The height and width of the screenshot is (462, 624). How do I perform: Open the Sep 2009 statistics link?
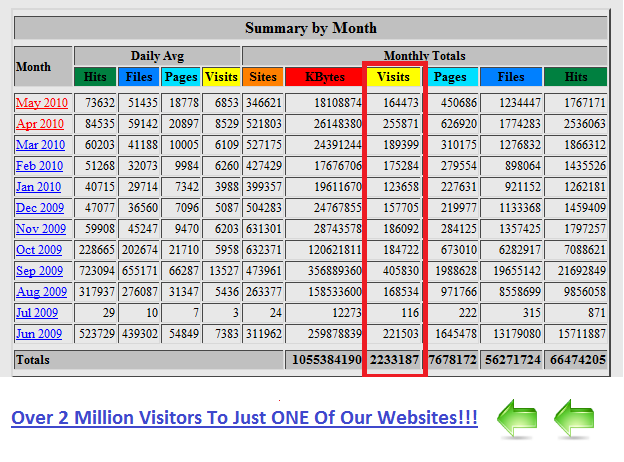pyautogui.click(x=39, y=271)
